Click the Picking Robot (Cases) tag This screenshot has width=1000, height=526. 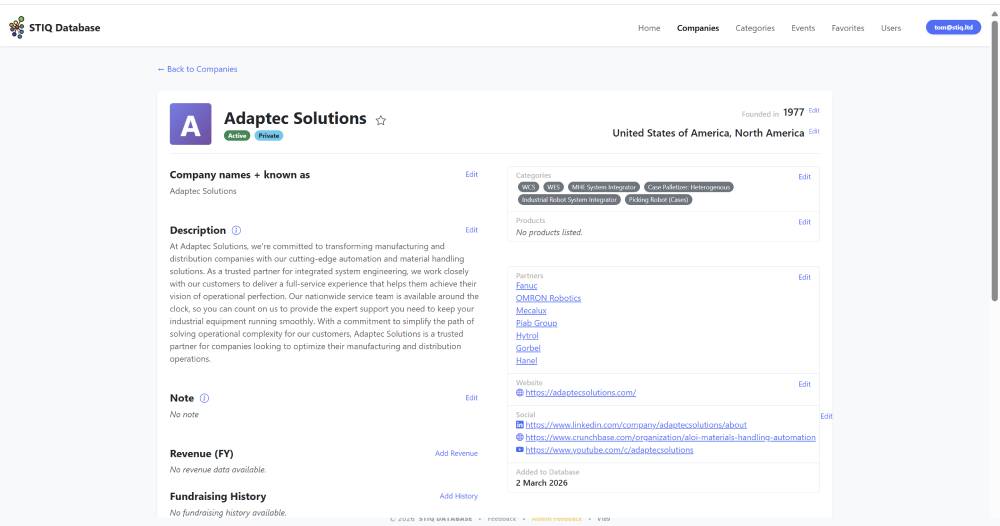tap(658, 200)
